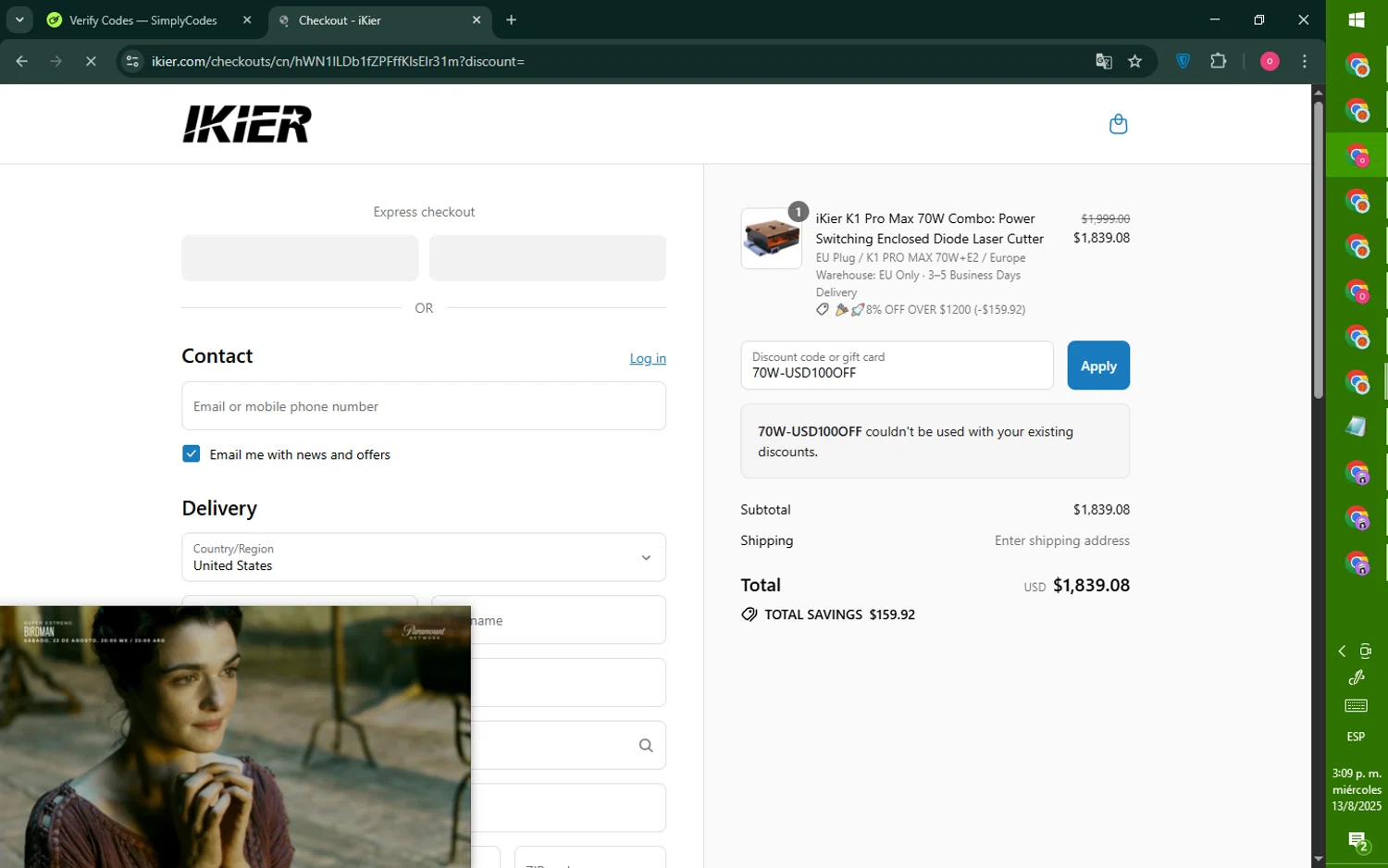Open the Chrome three-dot menu
Viewport: 1388px width, 868px height.
(x=1305, y=61)
